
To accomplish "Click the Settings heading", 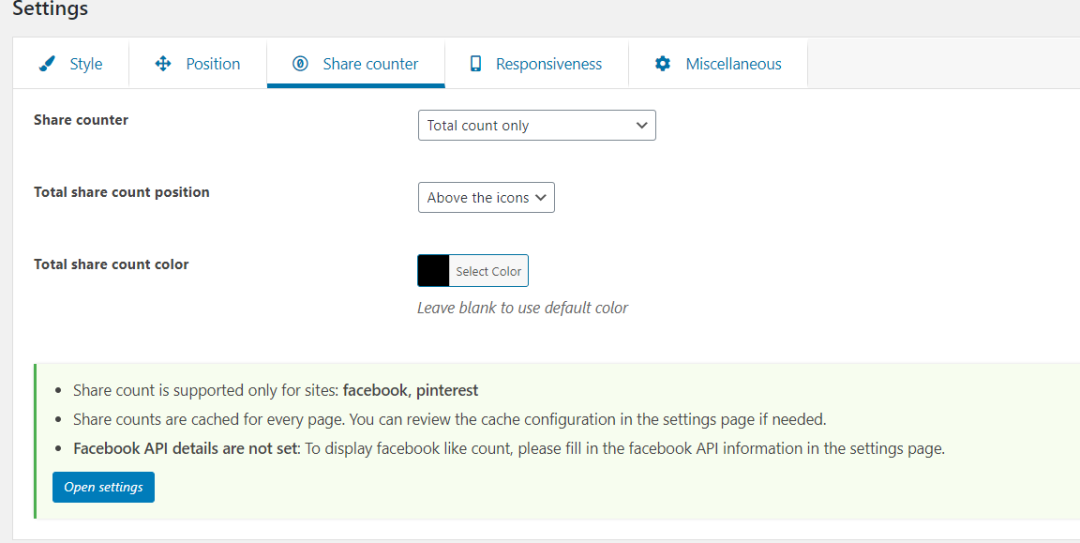I will pyautogui.click(x=50, y=9).
